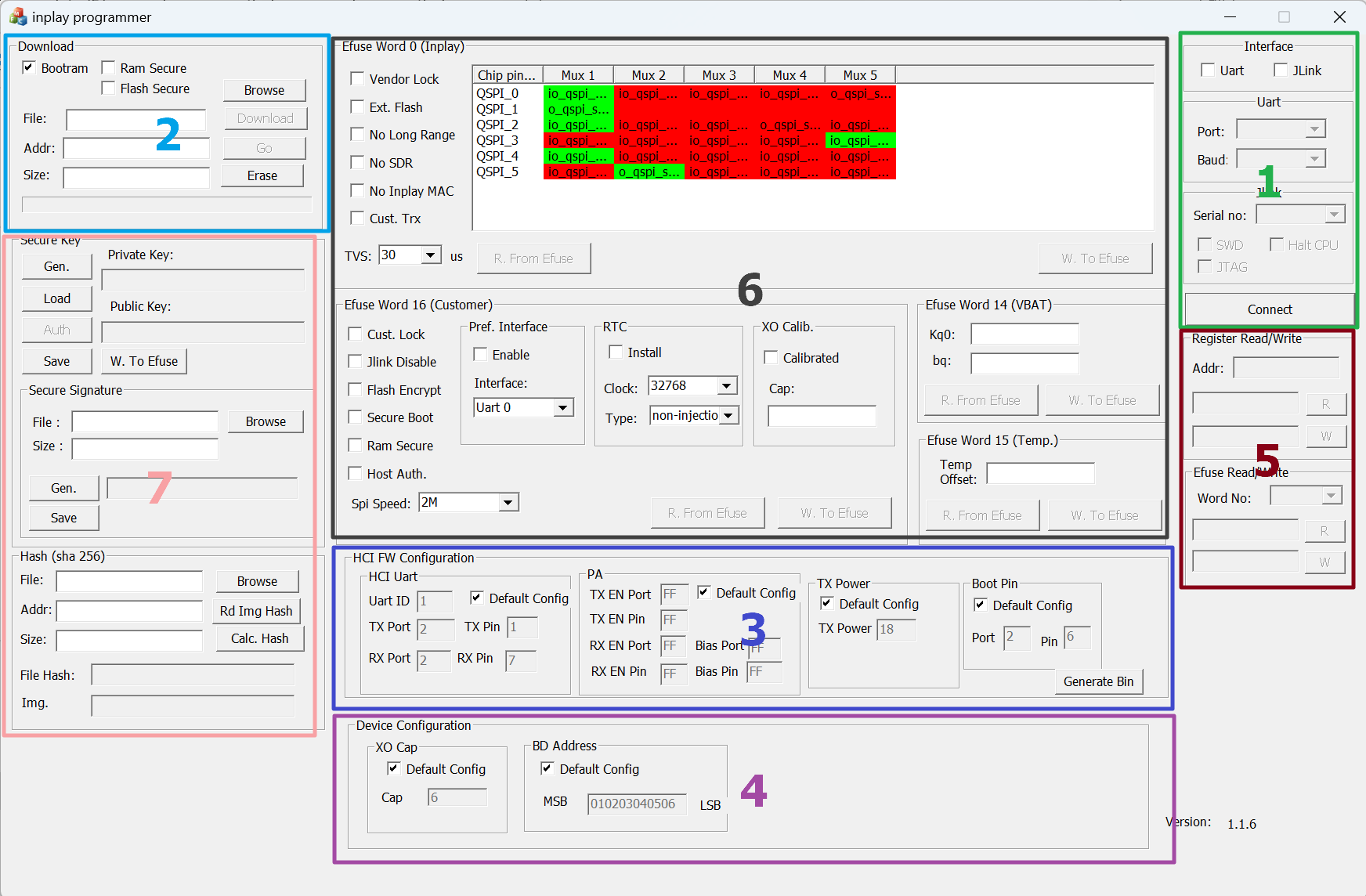Click the Secure Key Load button
Image resolution: width=1366 pixels, height=896 pixels.
56,298
